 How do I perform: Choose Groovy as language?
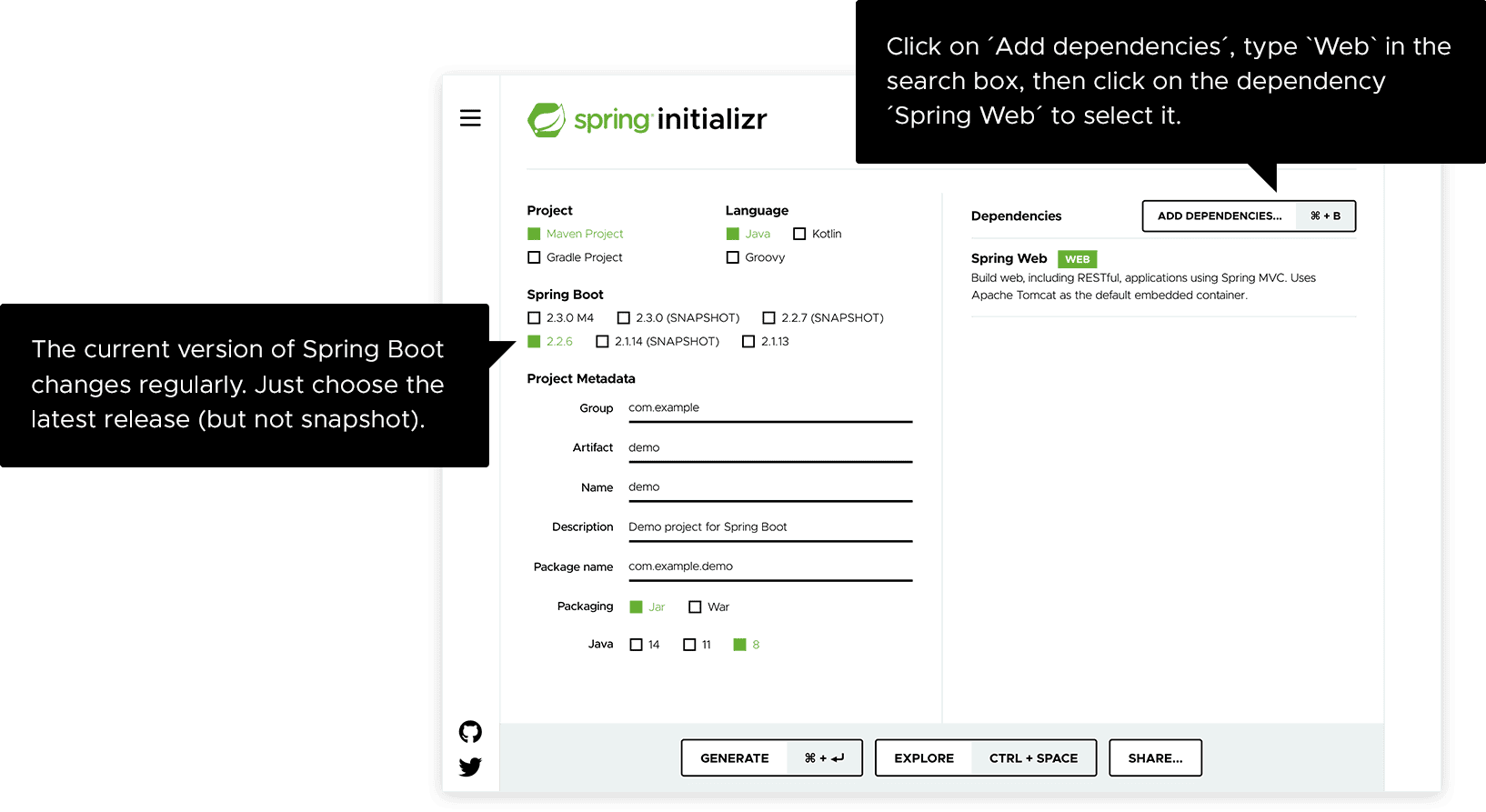[x=756, y=257]
